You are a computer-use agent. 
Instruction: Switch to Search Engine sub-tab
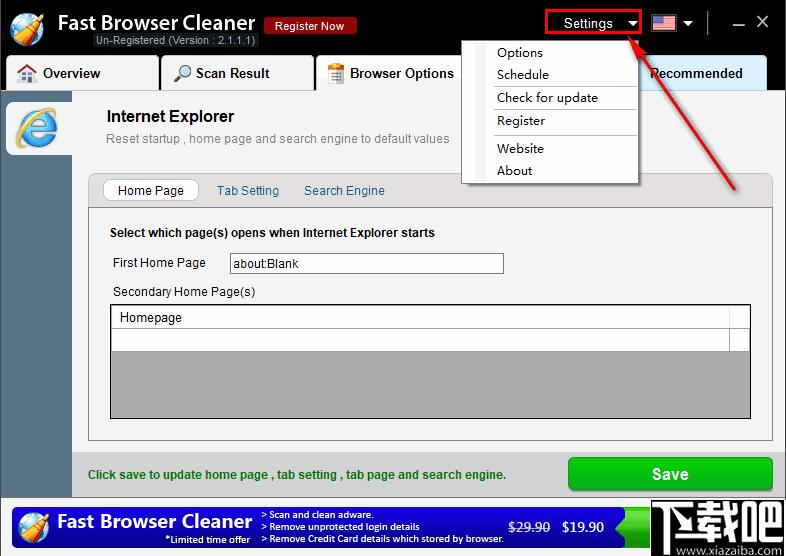344,191
